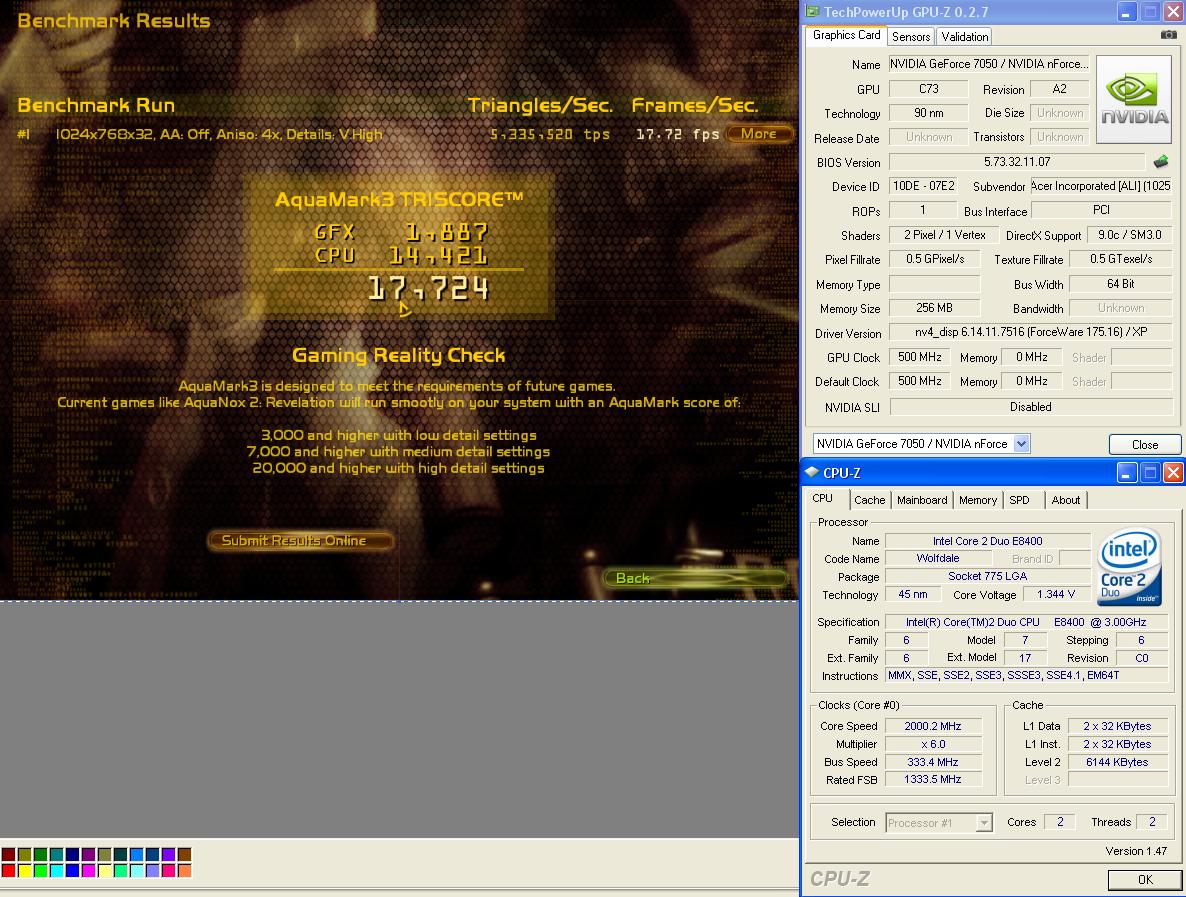Click the GPU-Z Close button
The width and height of the screenshot is (1186, 897).
(x=1144, y=445)
